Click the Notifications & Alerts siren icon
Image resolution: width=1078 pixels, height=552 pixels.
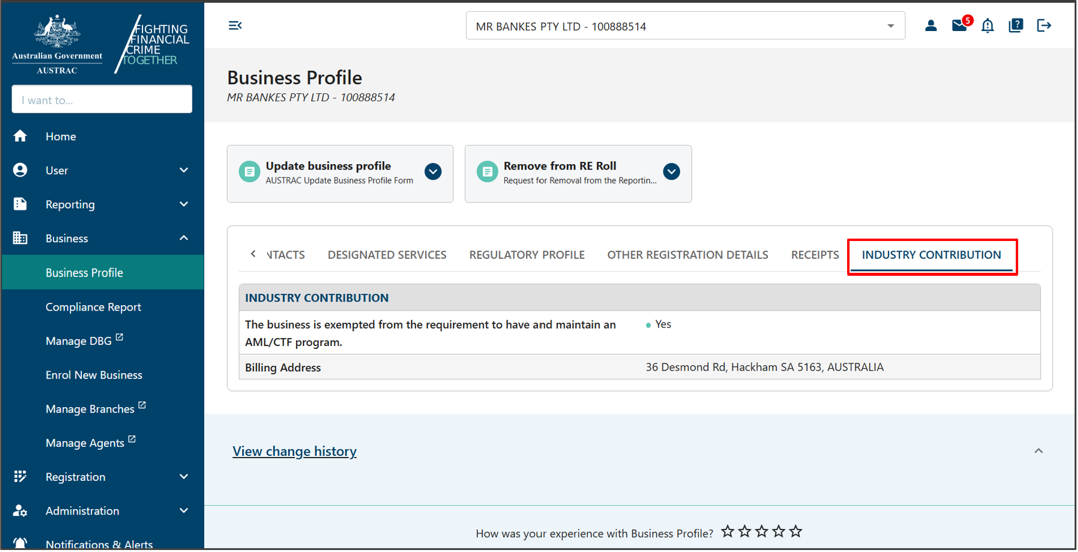pyautogui.click(x=21, y=544)
